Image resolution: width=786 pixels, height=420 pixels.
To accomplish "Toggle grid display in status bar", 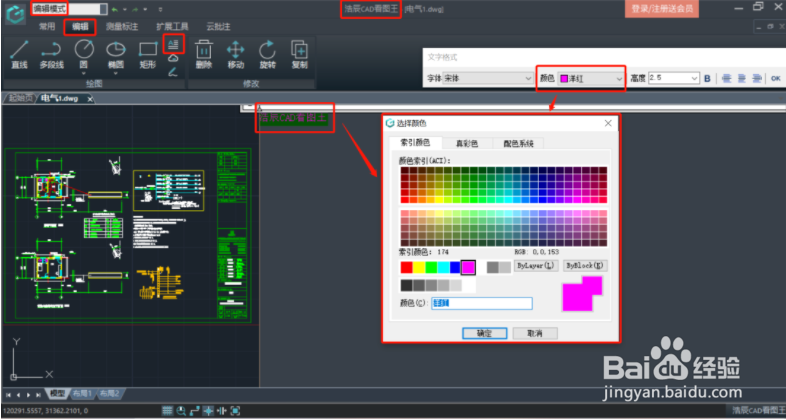I will tap(167, 410).
